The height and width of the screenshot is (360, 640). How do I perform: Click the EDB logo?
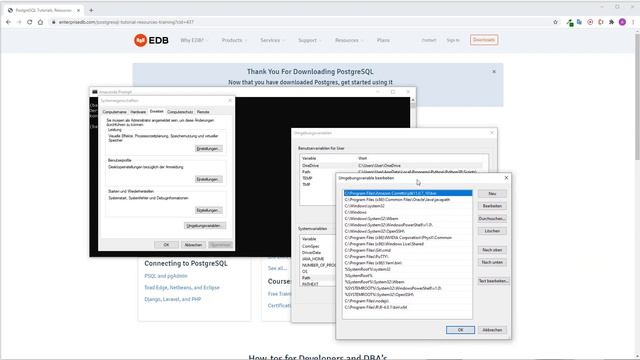click(151, 40)
